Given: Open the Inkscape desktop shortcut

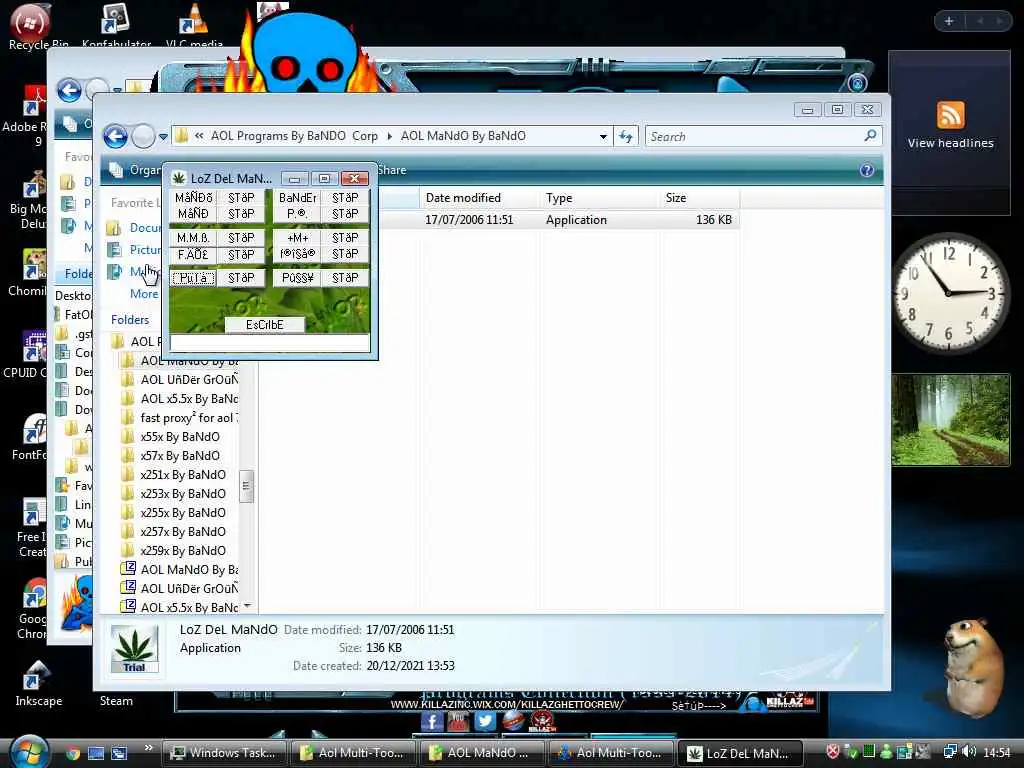Looking at the screenshot, I should click(38, 682).
